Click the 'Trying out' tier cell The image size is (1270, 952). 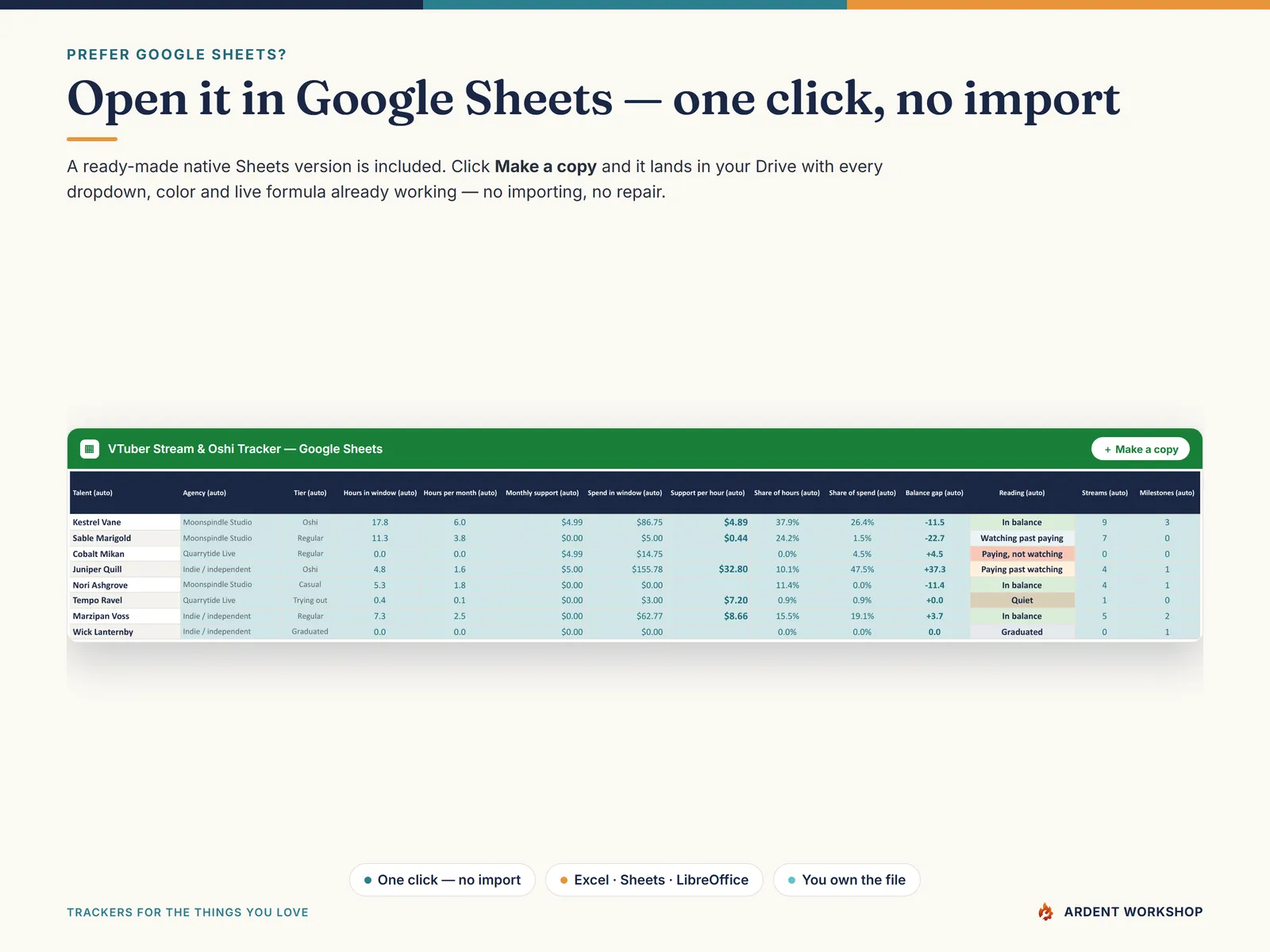coord(310,601)
